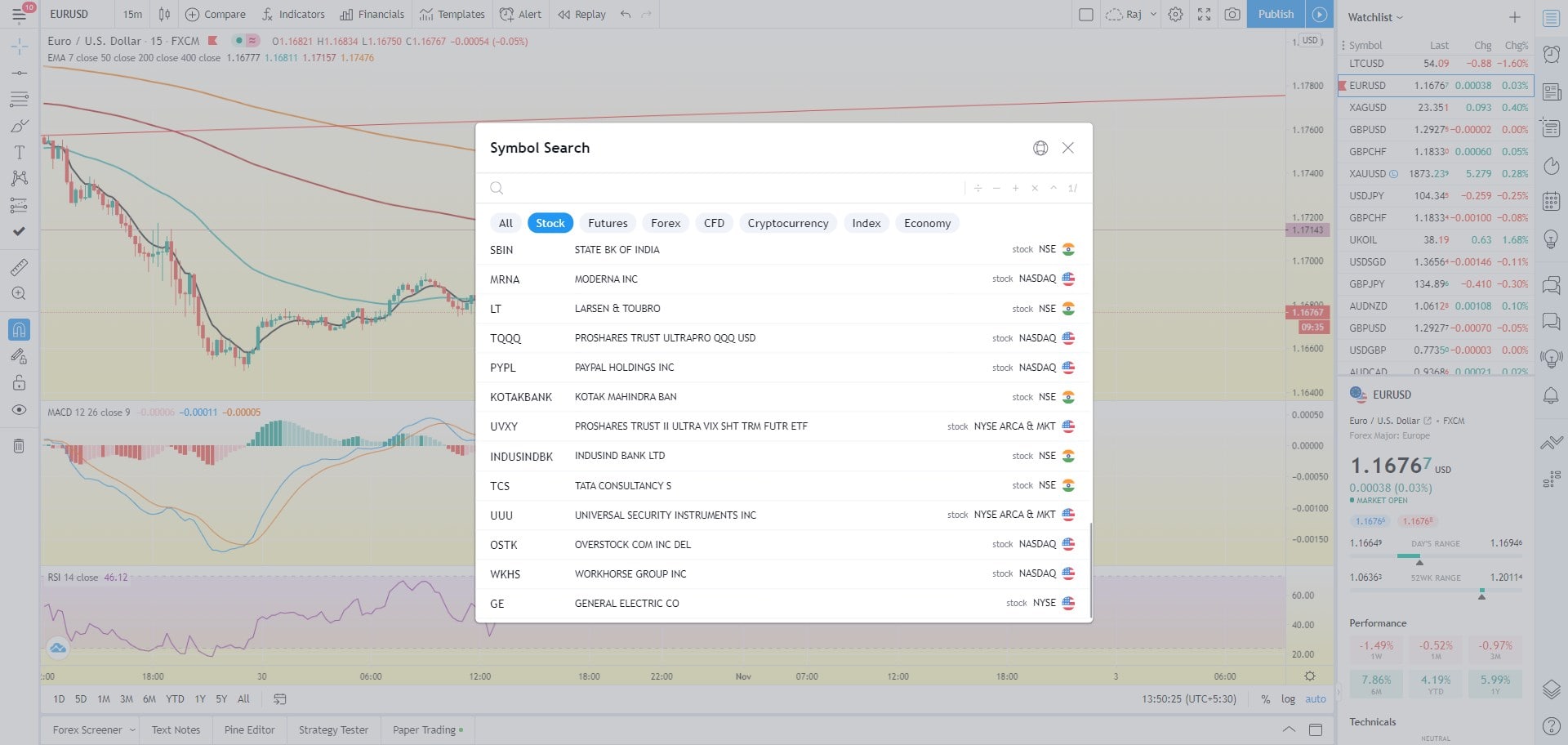Select the ruler measure tool
The image size is (1568, 745).
coord(19,266)
